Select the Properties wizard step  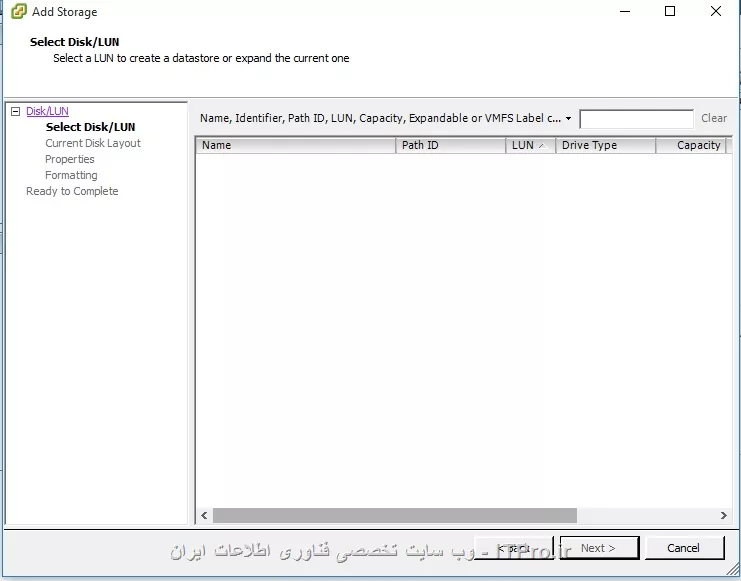point(69,159)
